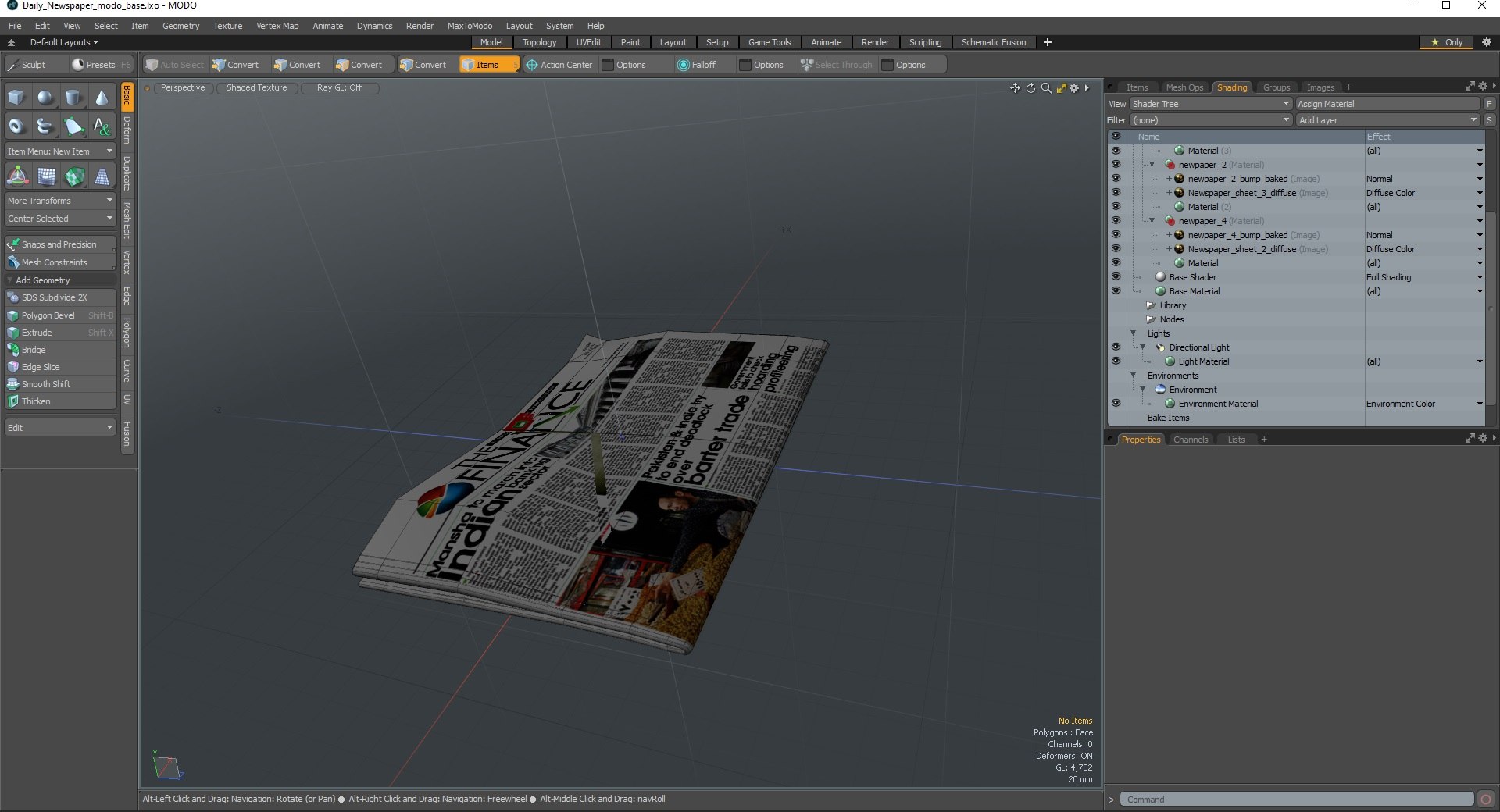Click the record button beside Command field
The width and height of the screenshot is (1500, 812).
[x=1486, y=800]
